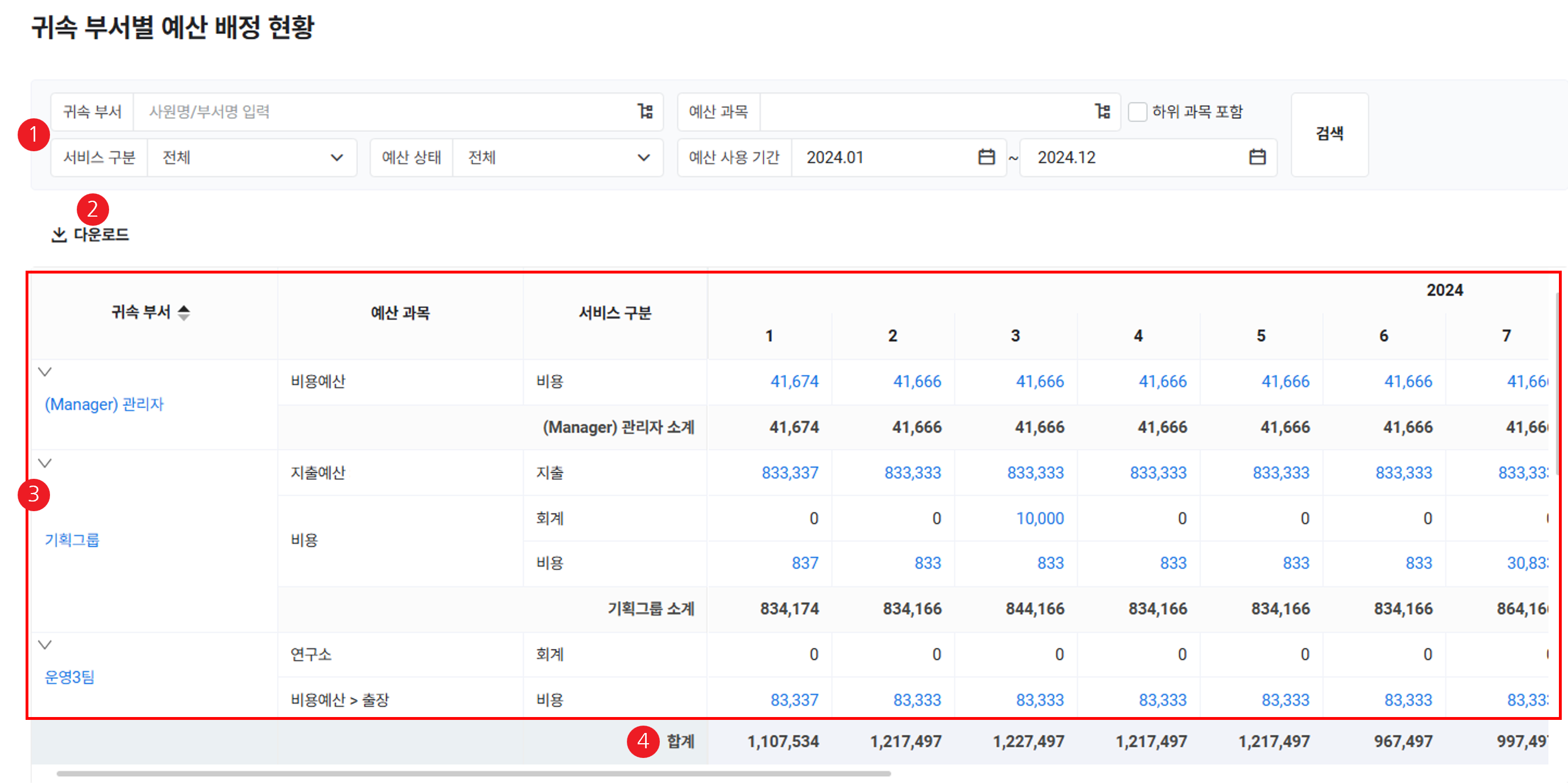Collapse the 기획그룹 row group
The width and height of the screenshot is (1568, 783).
(x=45, y=463)
